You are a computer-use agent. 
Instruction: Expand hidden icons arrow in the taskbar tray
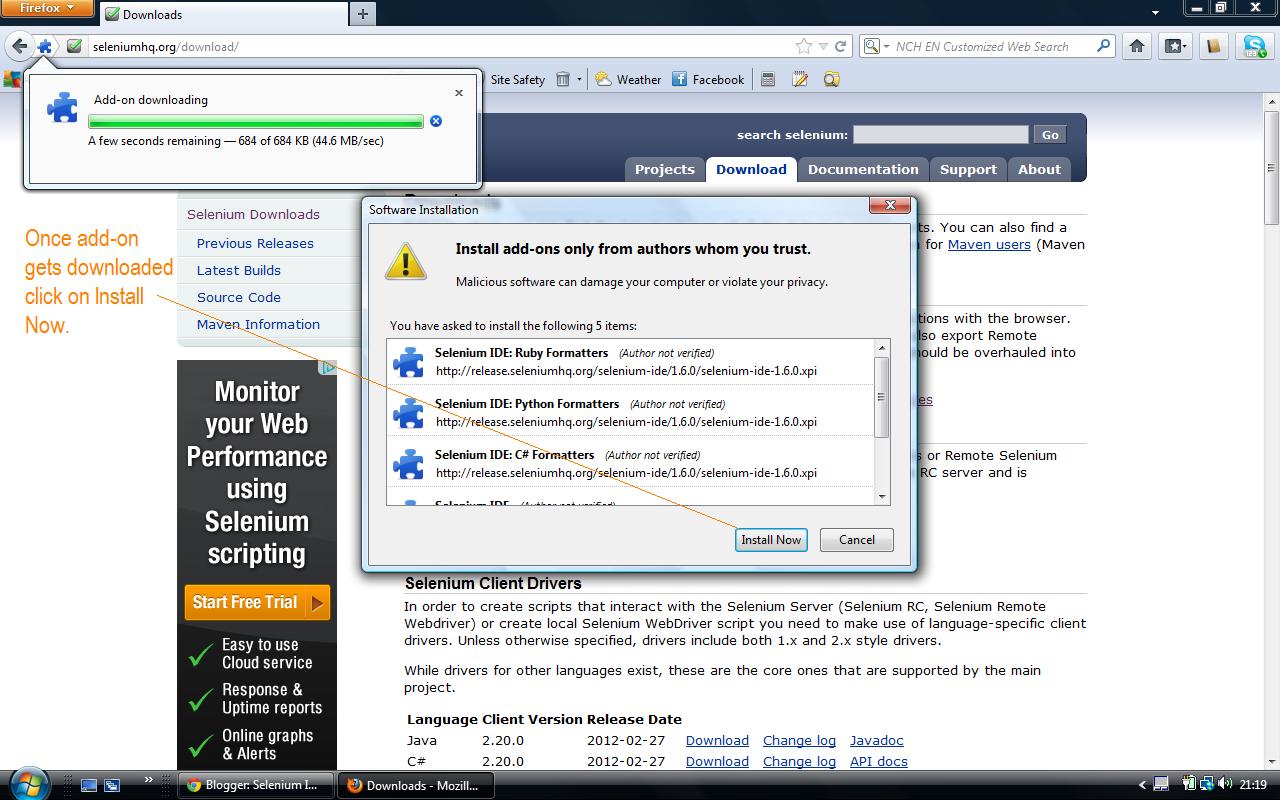[x=1142, y=786]
